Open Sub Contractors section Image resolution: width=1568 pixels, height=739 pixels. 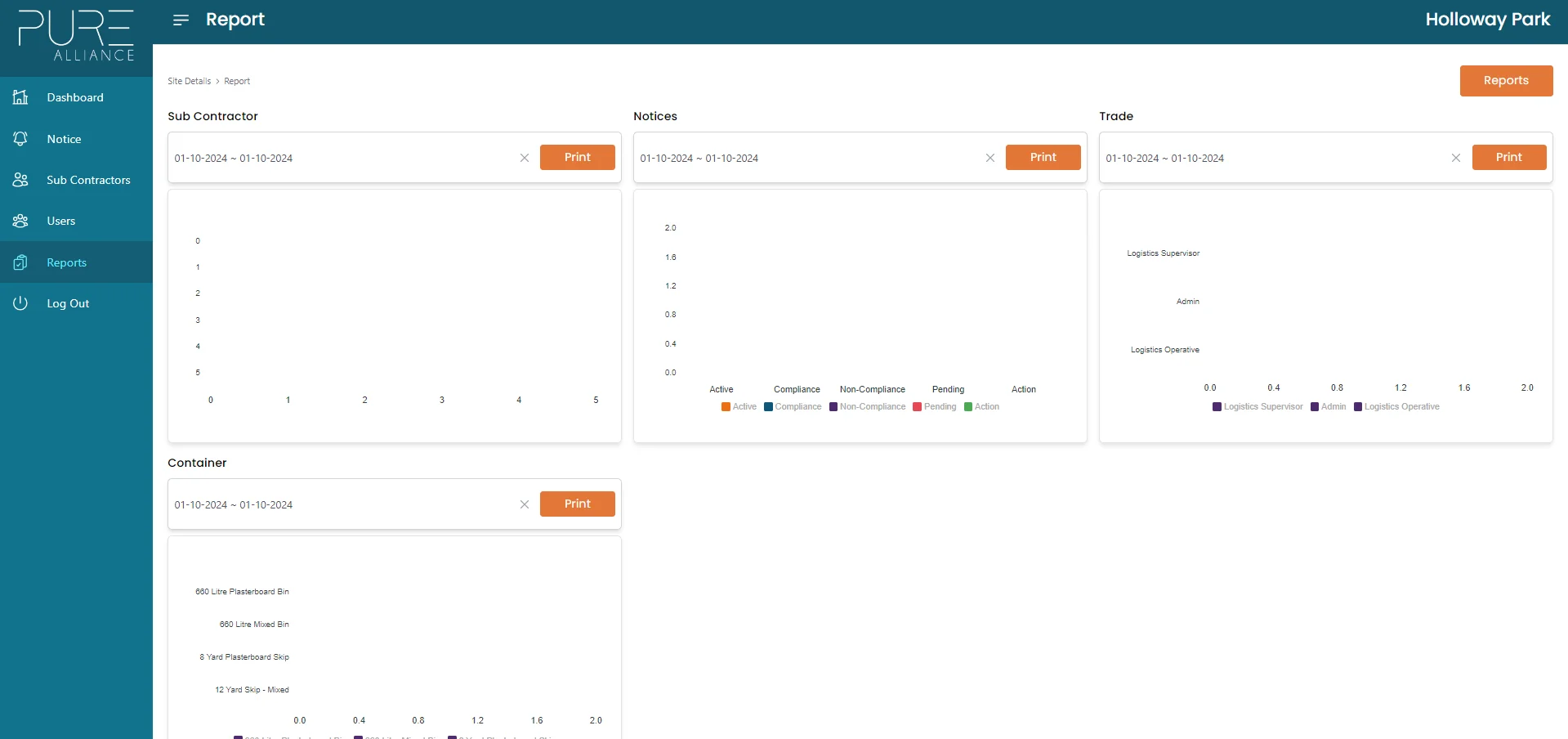[76, 180]
